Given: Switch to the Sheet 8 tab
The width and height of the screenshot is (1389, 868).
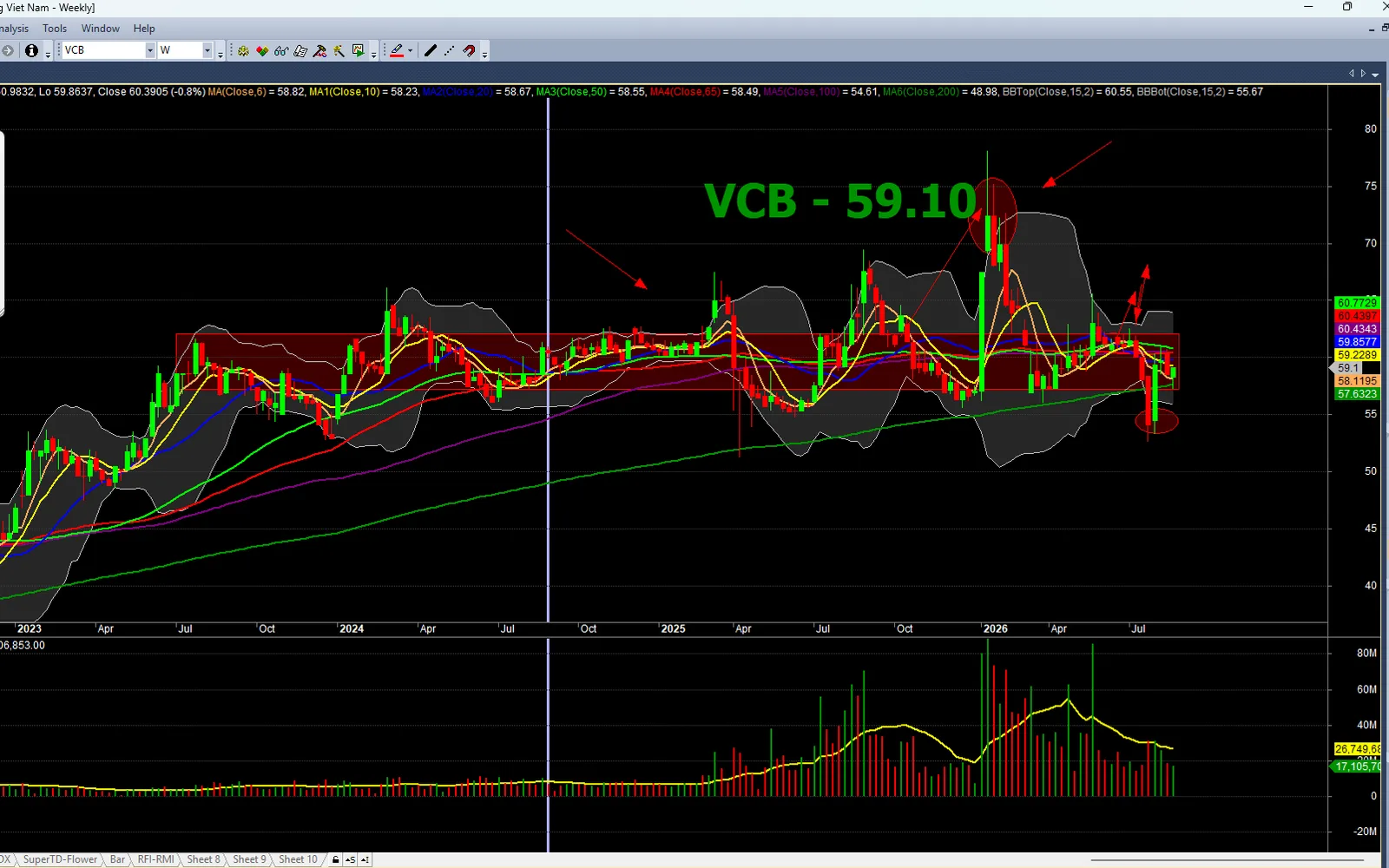Looking at the screenshot, I should [203, 860].
